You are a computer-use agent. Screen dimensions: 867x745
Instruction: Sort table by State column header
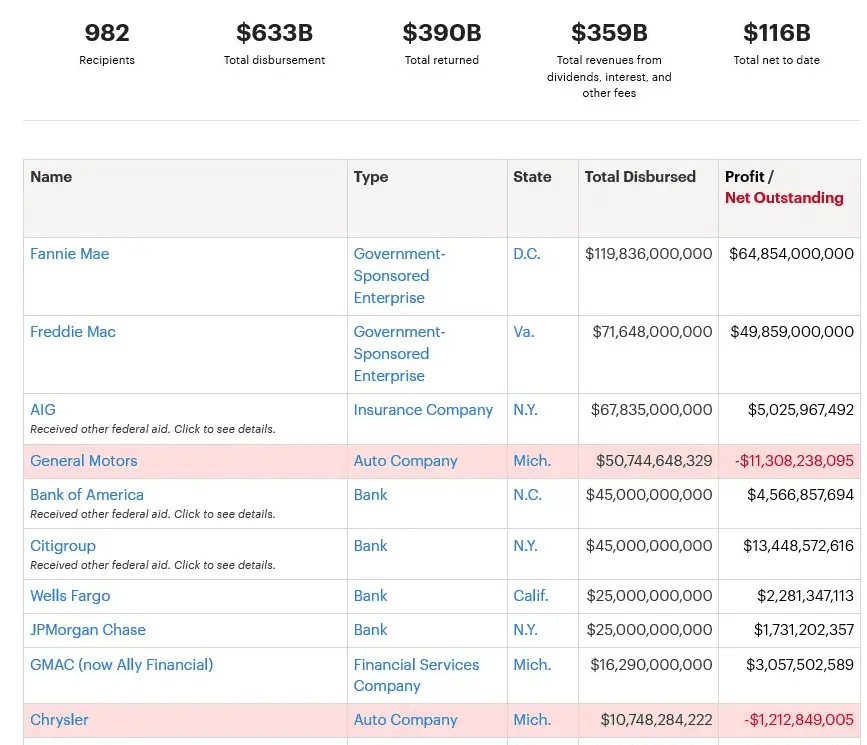coord(532,177)
